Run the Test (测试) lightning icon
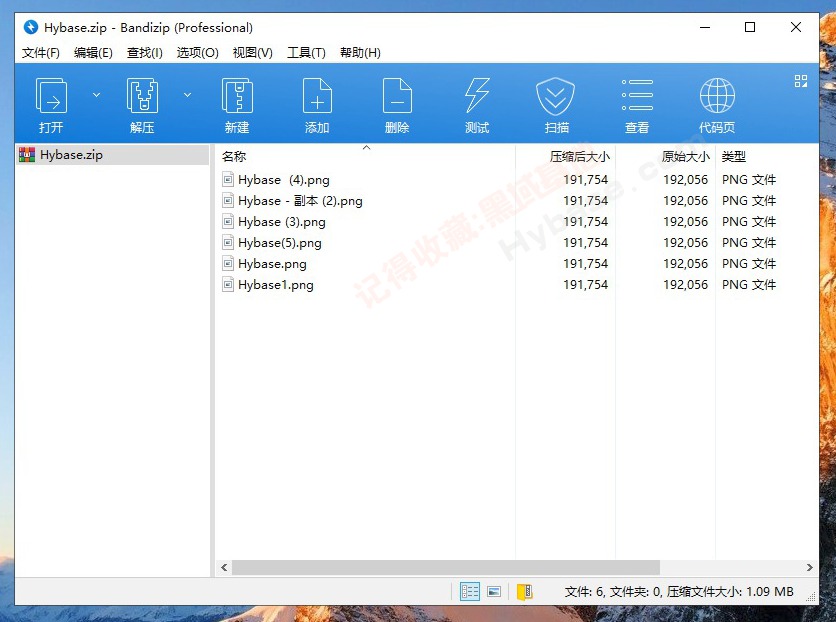This screenshot has height=622, width=836. pos(477,96)
